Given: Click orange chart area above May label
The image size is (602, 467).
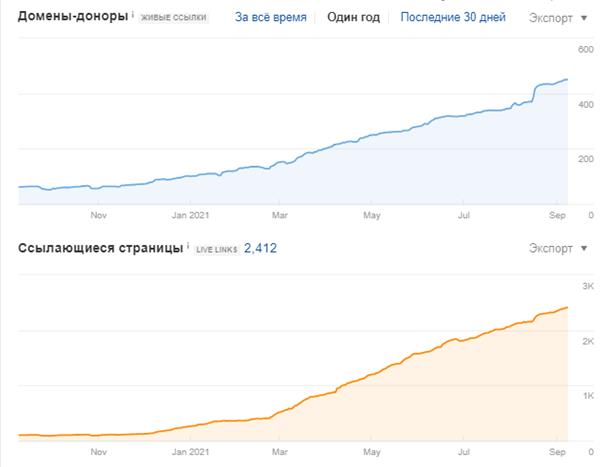Looking at the screenshot, I should click(x=372, y=407).
